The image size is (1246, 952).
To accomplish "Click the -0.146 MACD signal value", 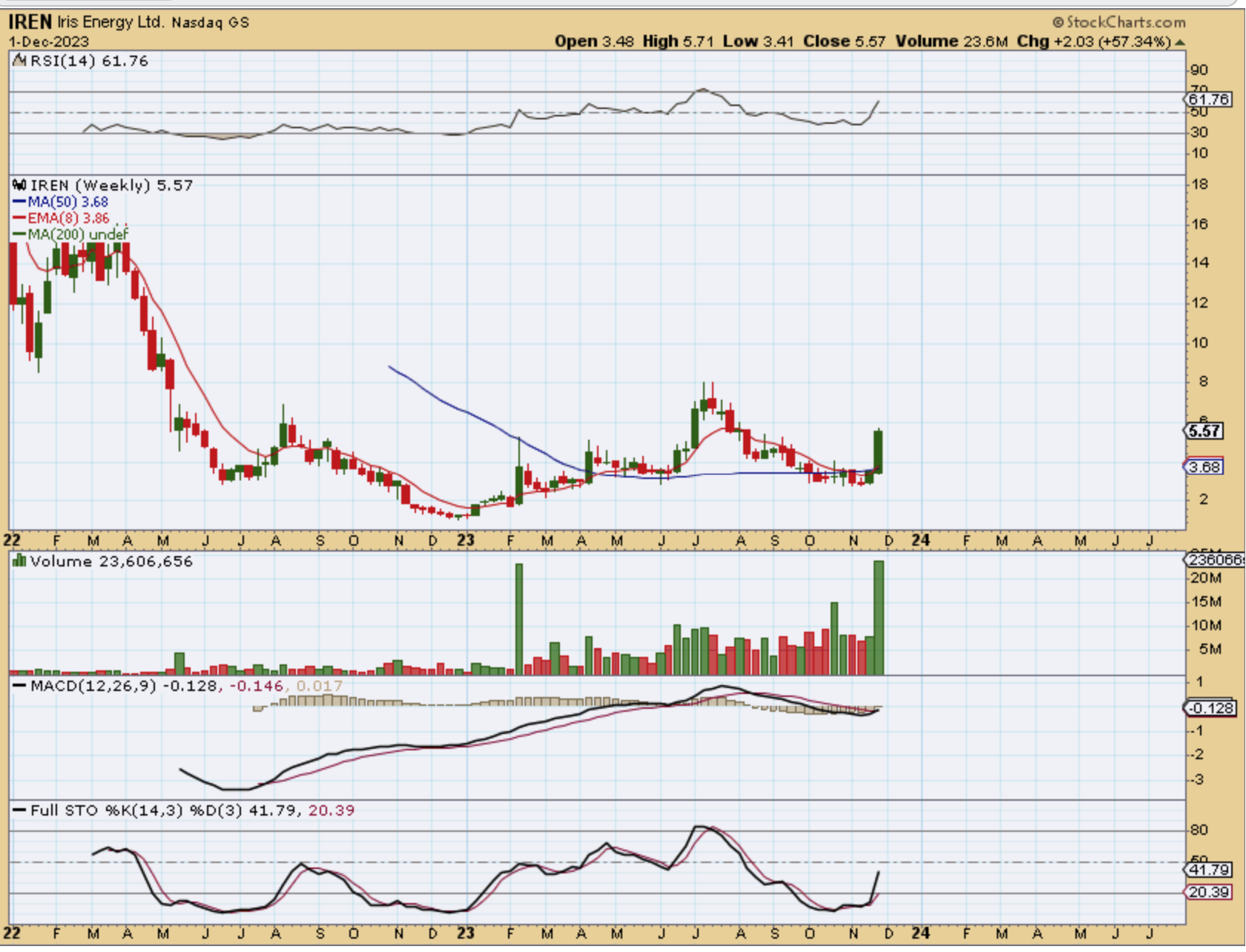I will pos(257,686).
